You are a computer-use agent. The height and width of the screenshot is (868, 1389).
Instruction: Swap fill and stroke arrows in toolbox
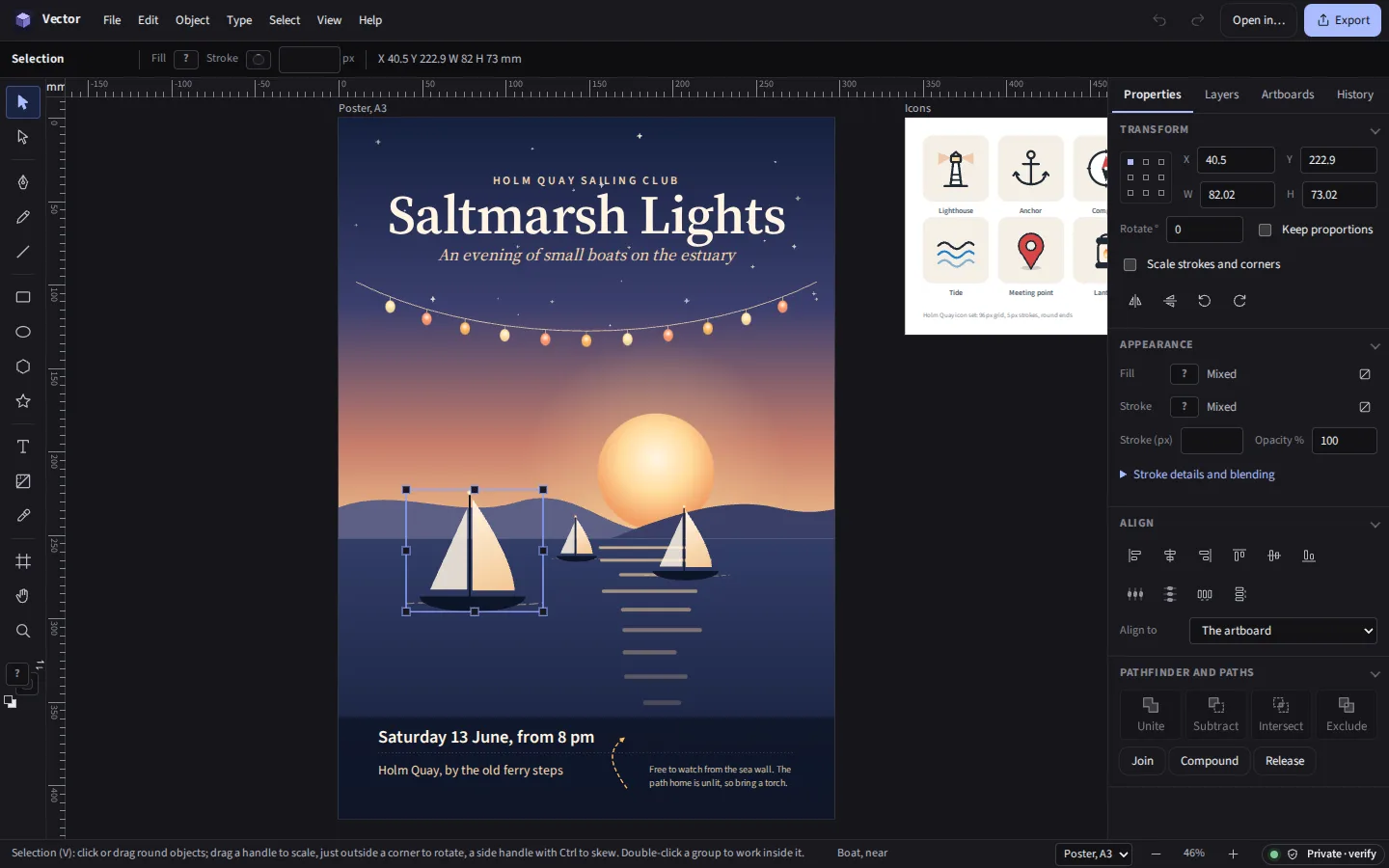(x=40, y=665)
